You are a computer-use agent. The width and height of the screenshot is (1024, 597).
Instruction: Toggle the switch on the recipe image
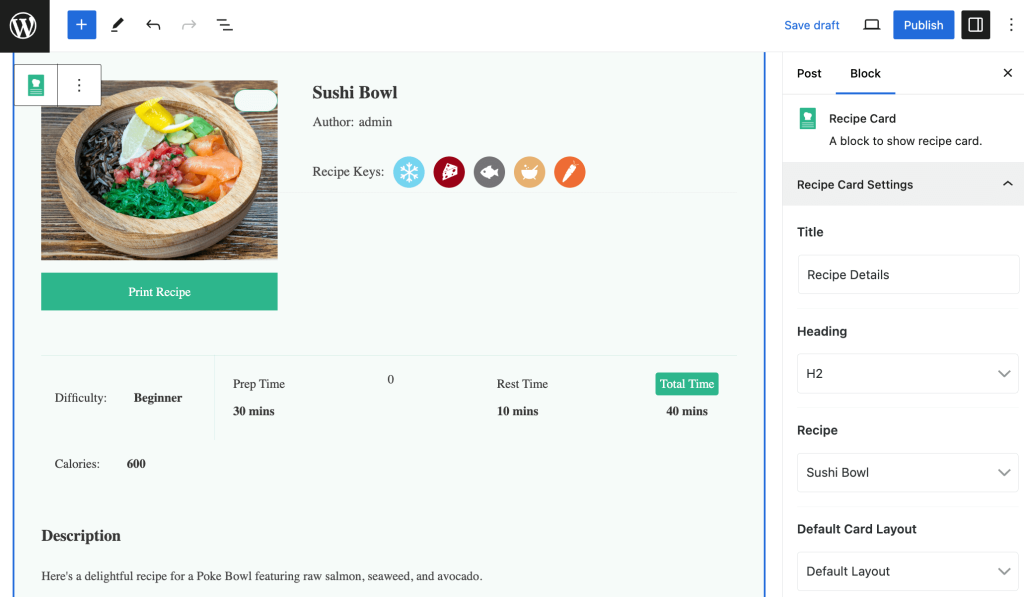pos(255,100)
